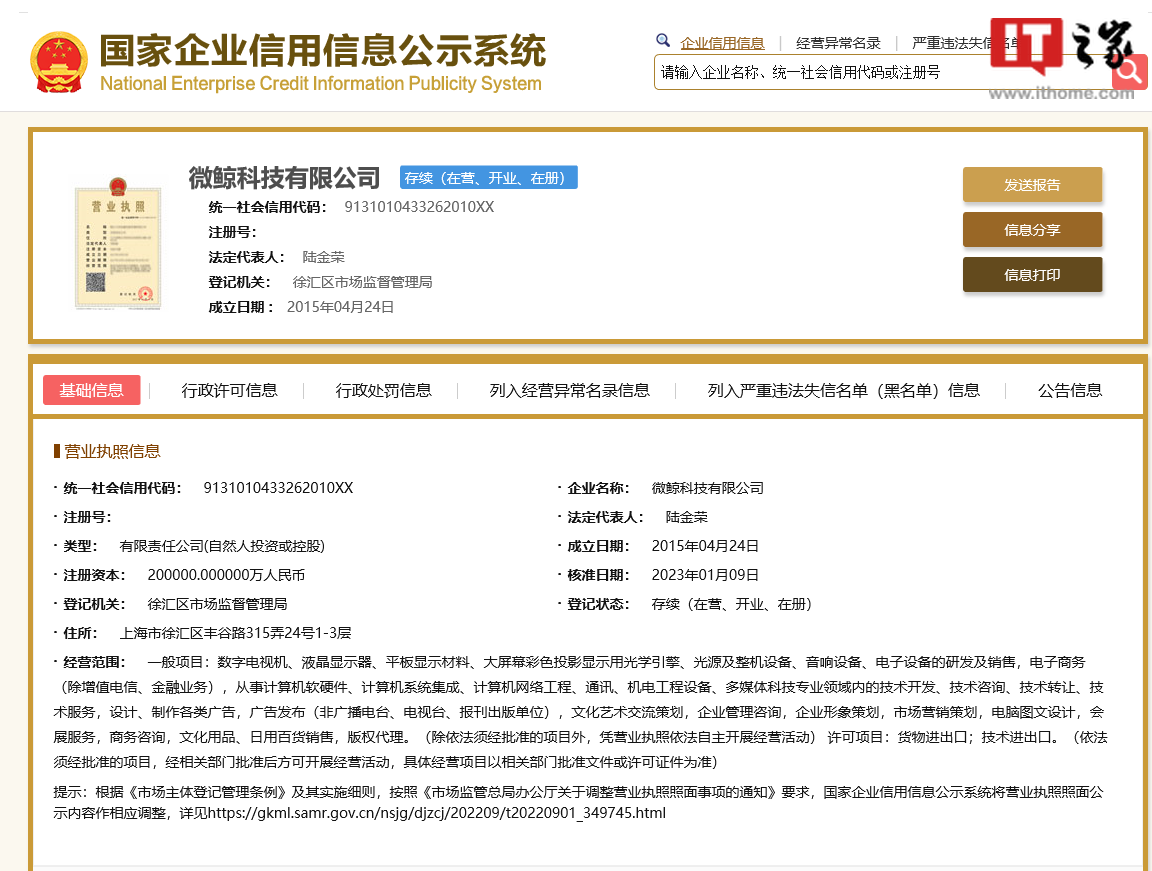Click the approval date 2023年01月09日
1152x871 pixels.
click(705, 575)
